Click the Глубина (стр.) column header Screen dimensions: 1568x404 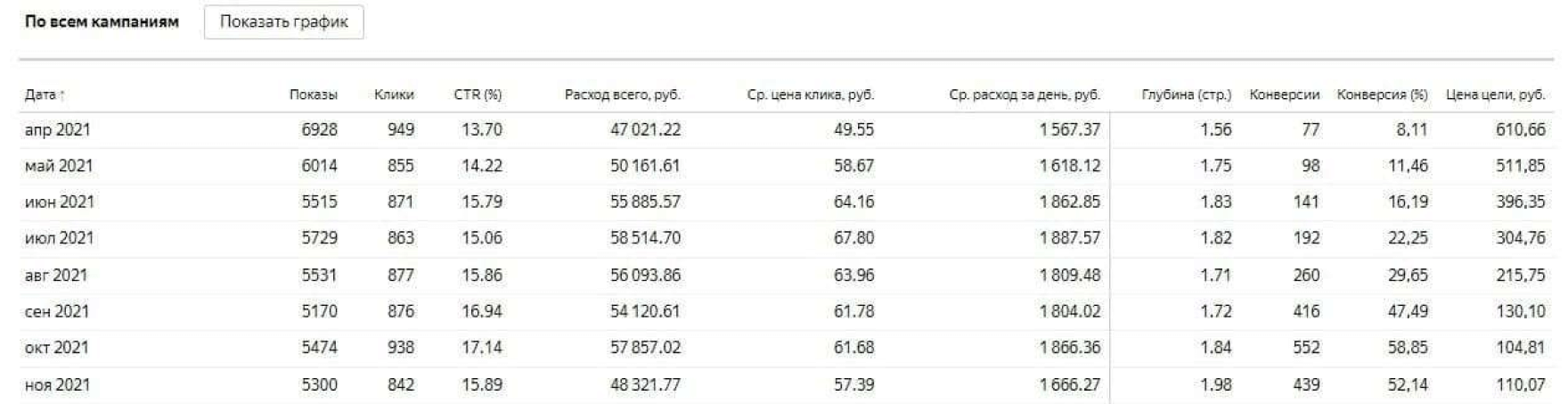1186,95
